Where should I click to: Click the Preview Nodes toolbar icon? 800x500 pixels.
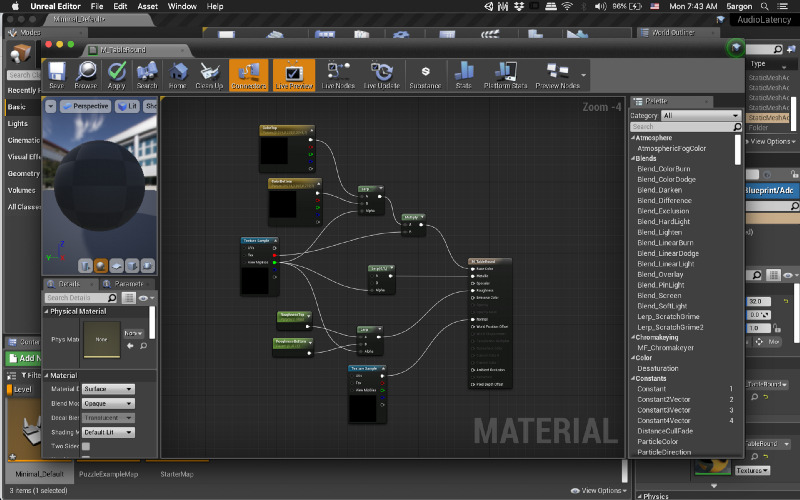pos(557,74)
